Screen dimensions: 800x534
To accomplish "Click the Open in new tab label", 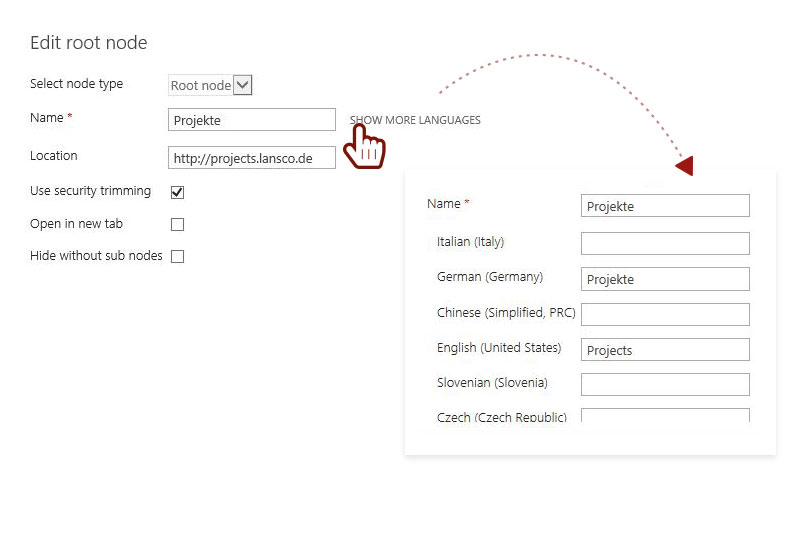I will click(x=77, y=223).
